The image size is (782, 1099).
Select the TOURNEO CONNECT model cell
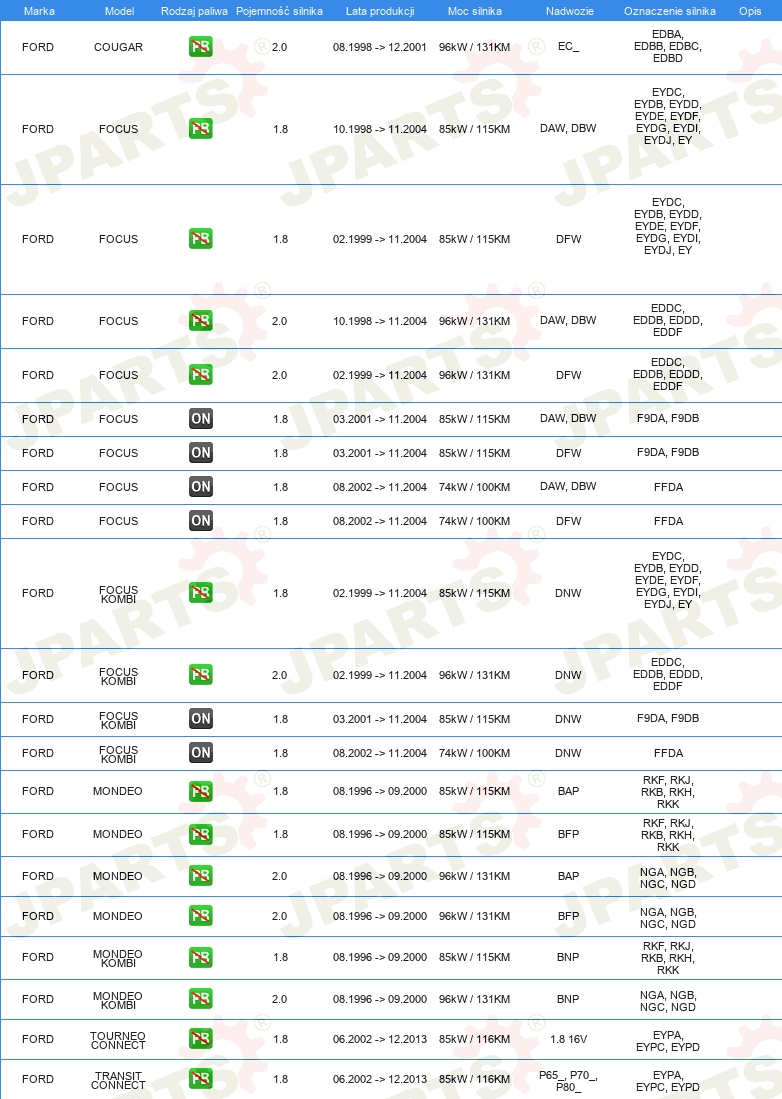tap(118, 1040)
